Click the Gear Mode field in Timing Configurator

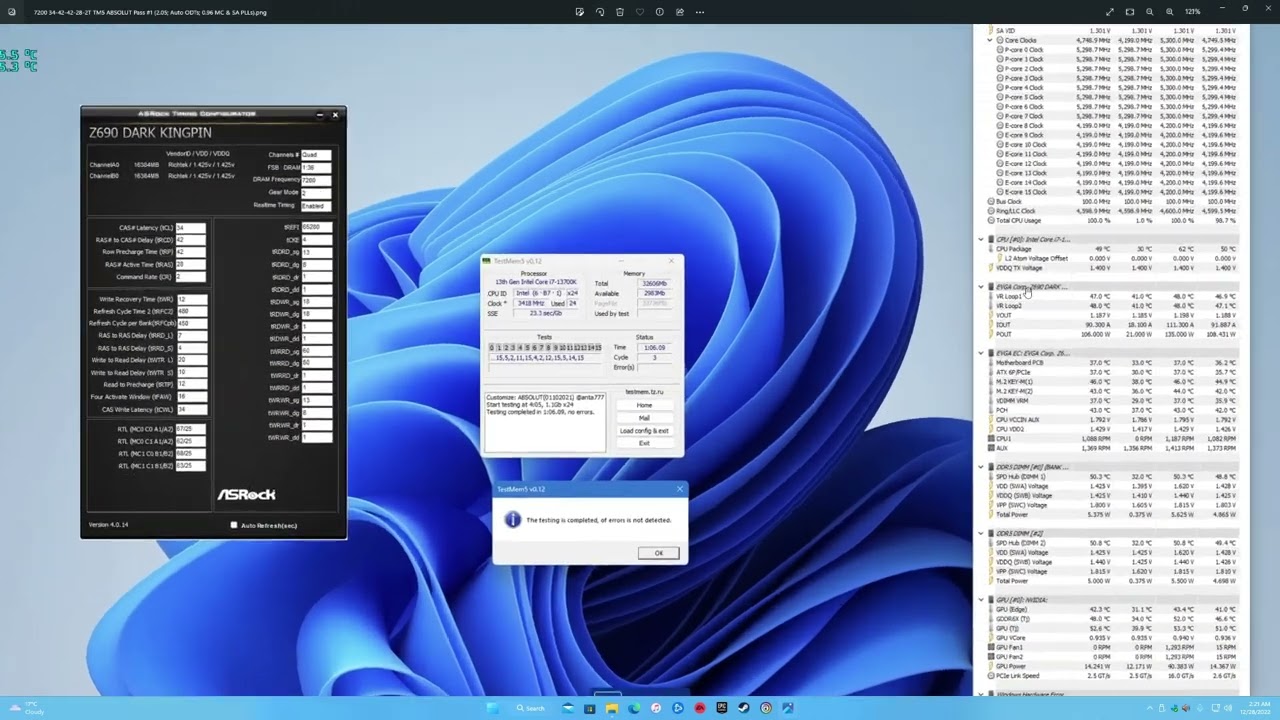point(316,192)
